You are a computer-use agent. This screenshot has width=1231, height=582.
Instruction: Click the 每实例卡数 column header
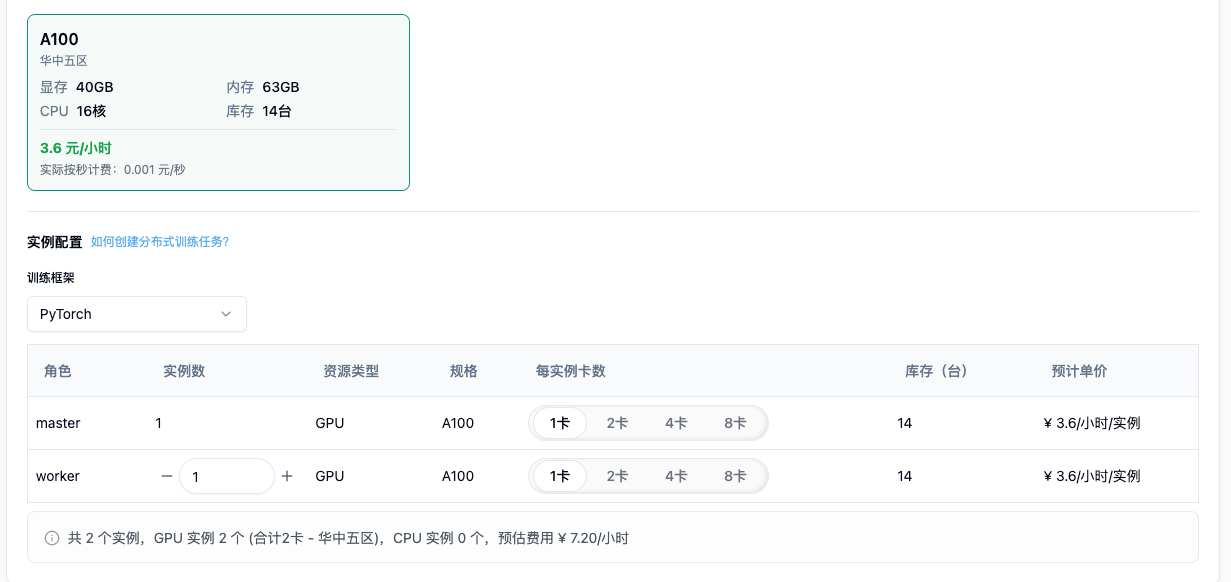571,371
